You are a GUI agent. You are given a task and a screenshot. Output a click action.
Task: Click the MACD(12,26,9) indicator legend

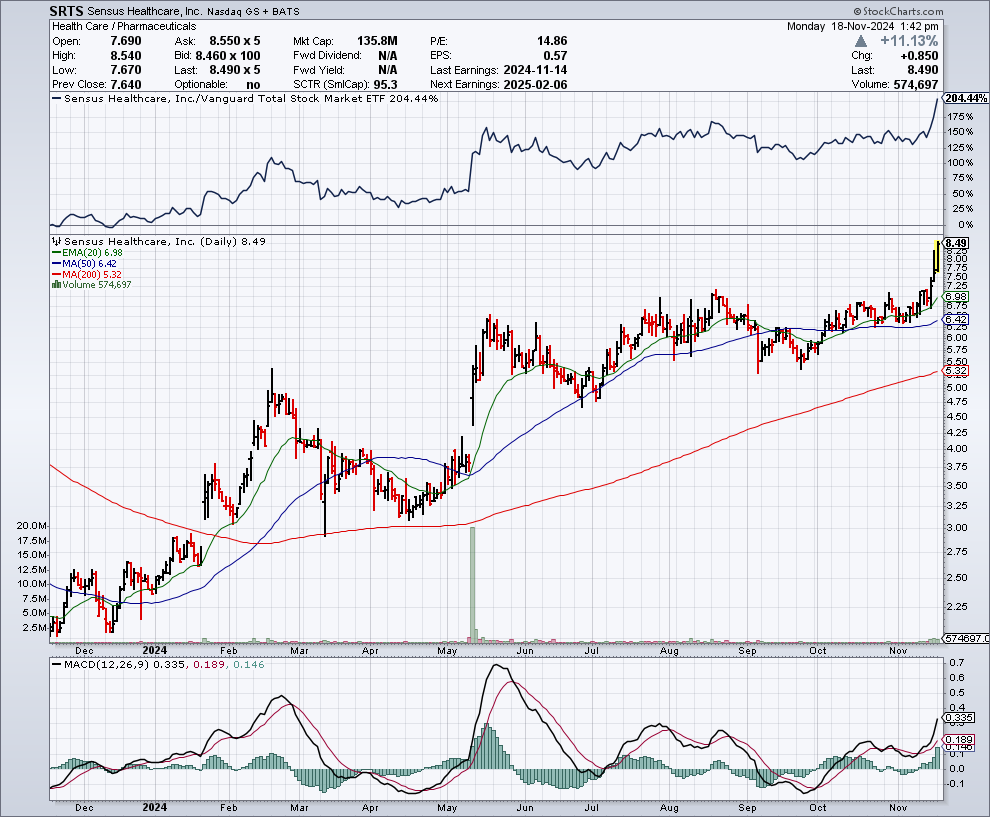(158, 665)
